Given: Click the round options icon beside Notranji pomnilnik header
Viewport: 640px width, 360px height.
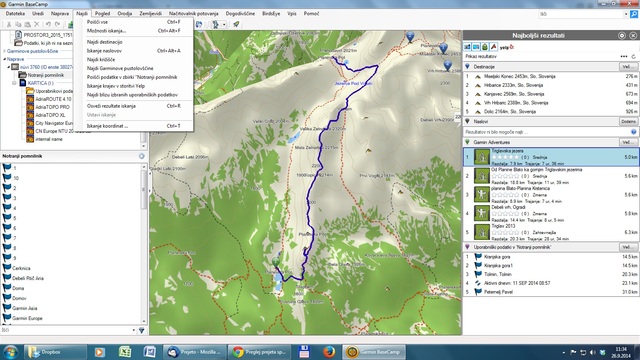Looking at the screenshot, I should coord(141,156).
